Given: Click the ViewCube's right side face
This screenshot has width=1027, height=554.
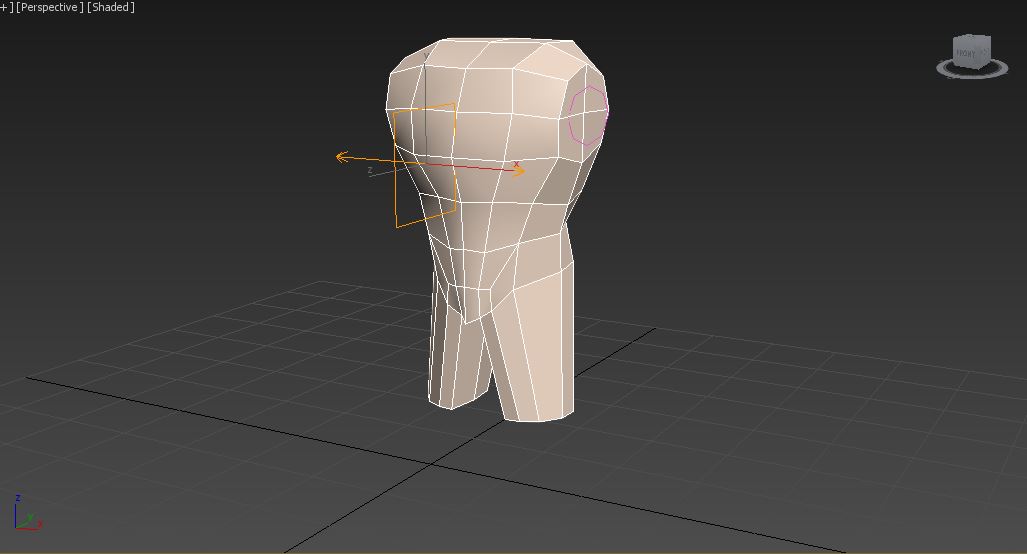Looking at the screenshot, I should (x=985, y=52).
